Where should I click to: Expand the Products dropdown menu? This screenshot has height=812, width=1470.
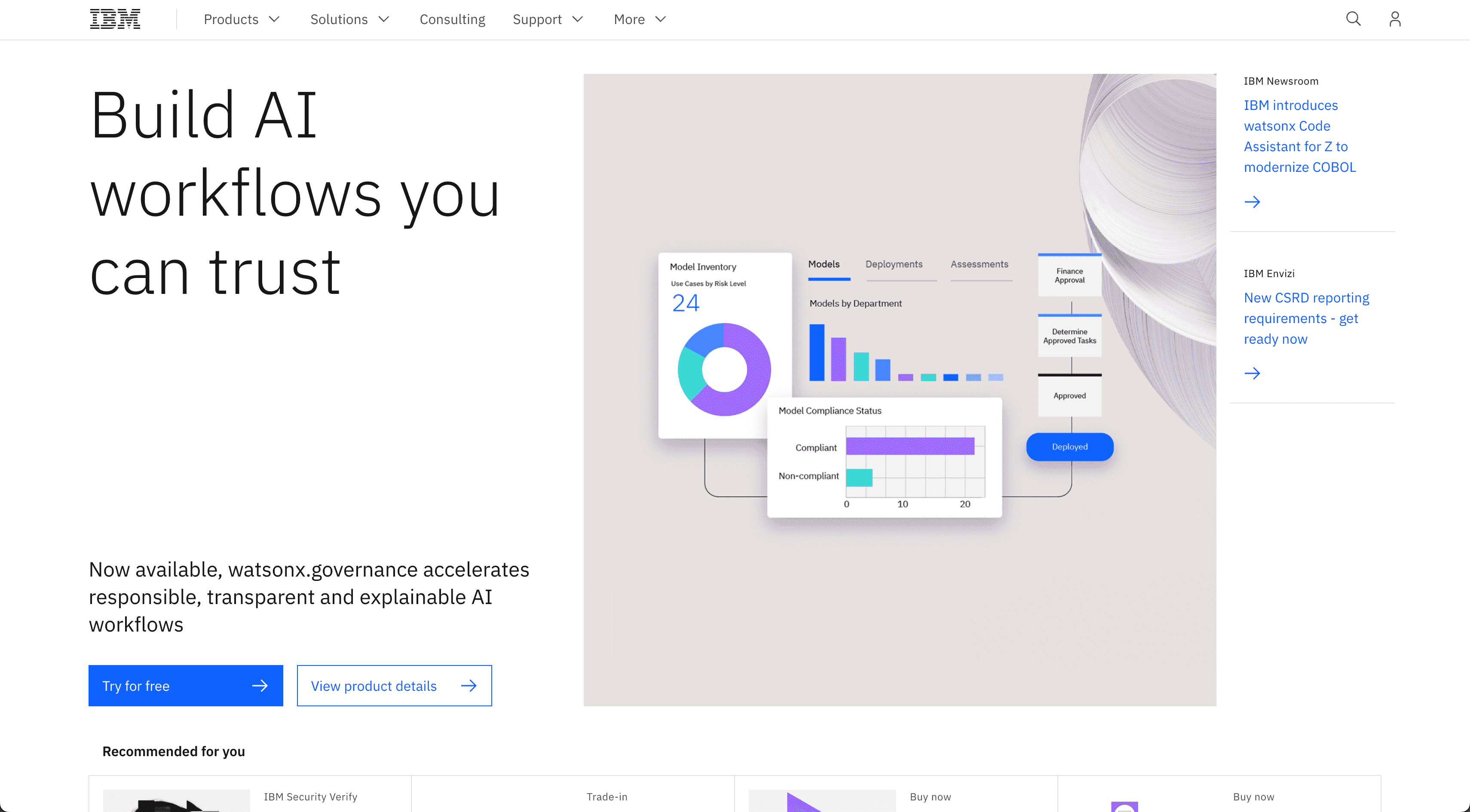pyautogui.click(x=242, y=19)
